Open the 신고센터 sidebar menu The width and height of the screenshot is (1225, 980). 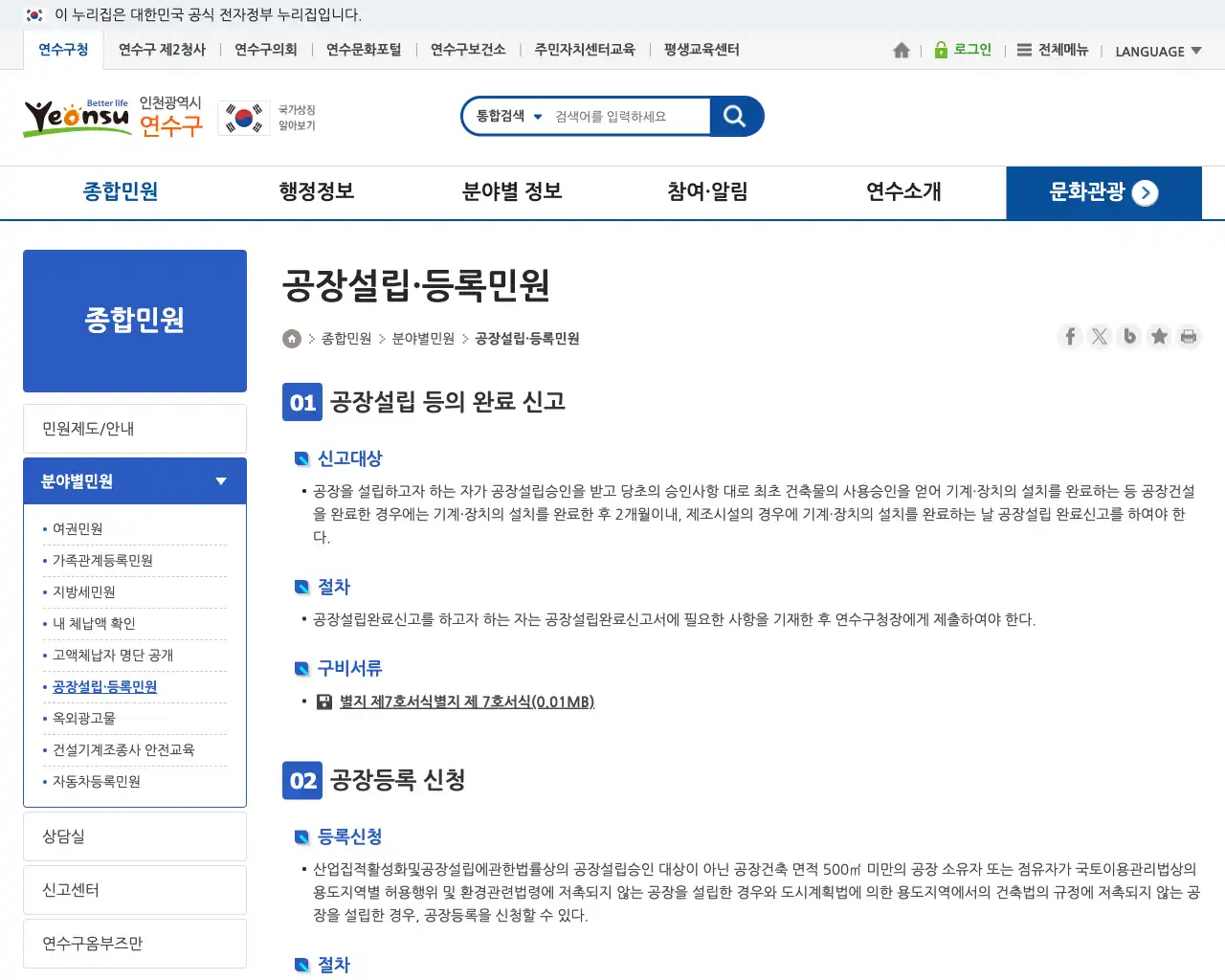(135, 890)
